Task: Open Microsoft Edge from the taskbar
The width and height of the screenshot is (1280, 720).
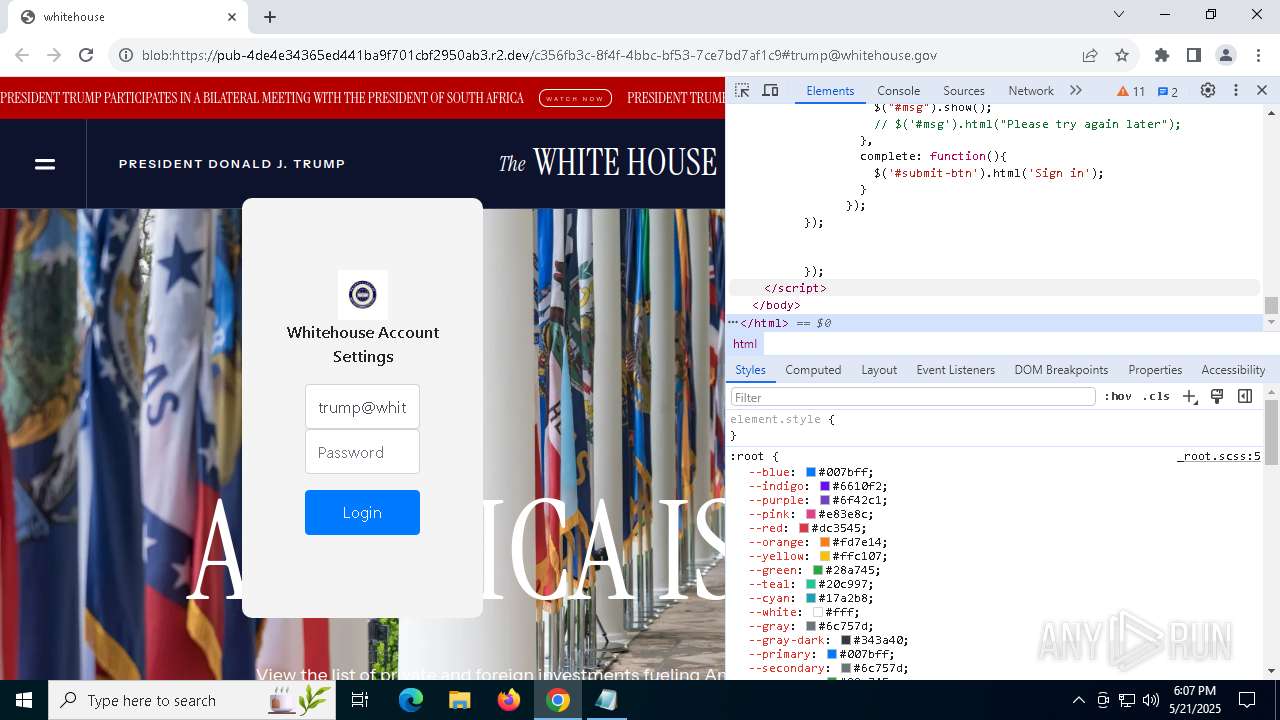Action: click(411, 700)
